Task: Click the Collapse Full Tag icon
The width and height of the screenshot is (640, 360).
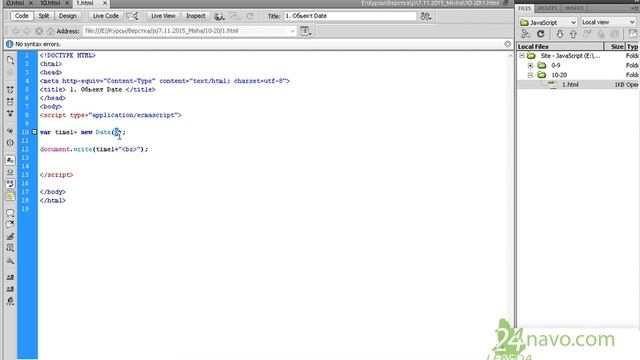Action: [10, 89]
